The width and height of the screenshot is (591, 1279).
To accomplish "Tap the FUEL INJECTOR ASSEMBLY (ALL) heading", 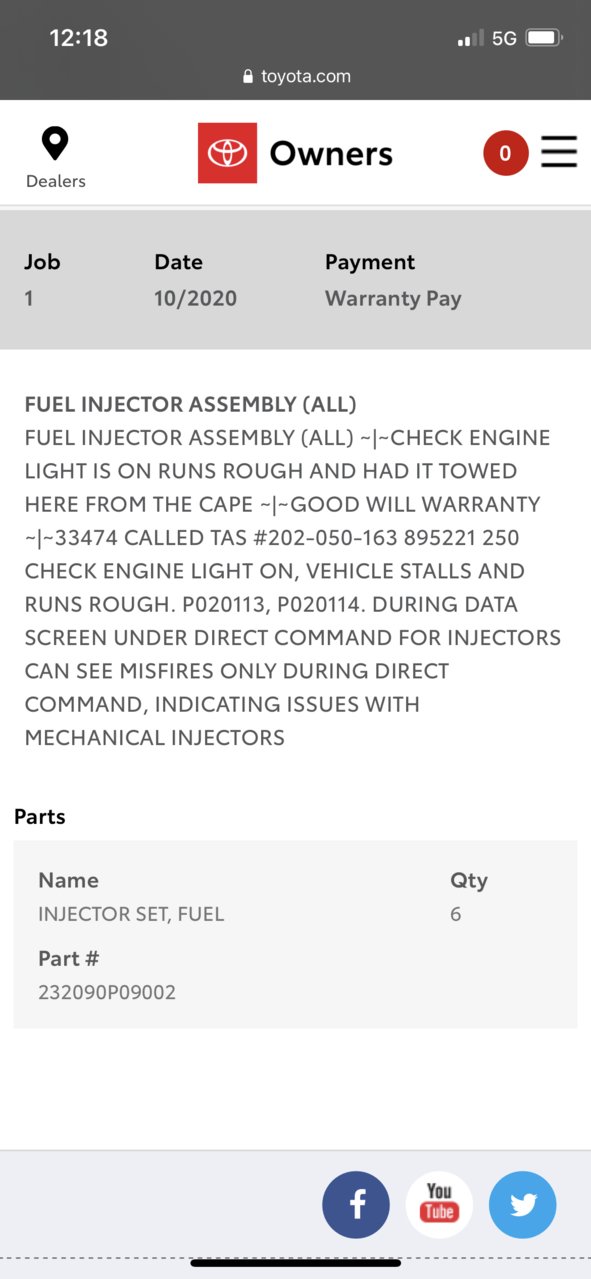I will tap(190, 405).
